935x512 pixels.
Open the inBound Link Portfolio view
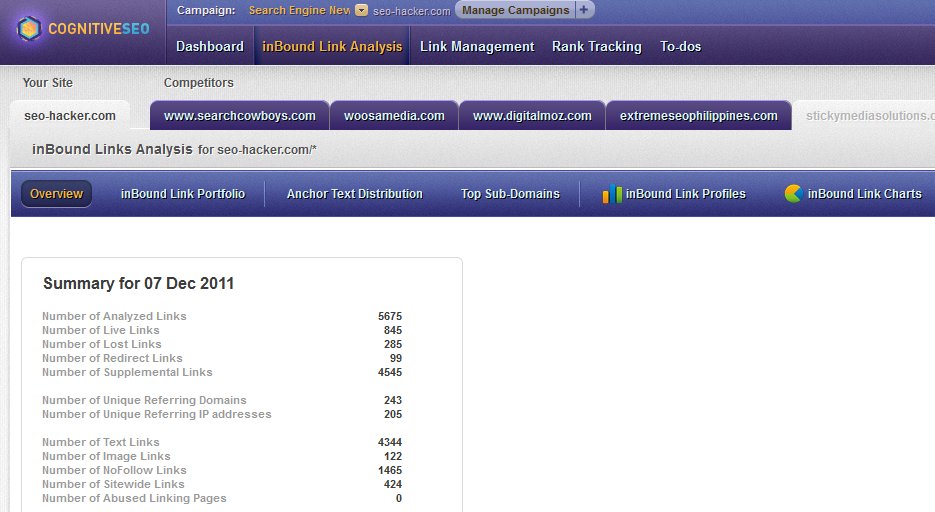pos(183,194)
